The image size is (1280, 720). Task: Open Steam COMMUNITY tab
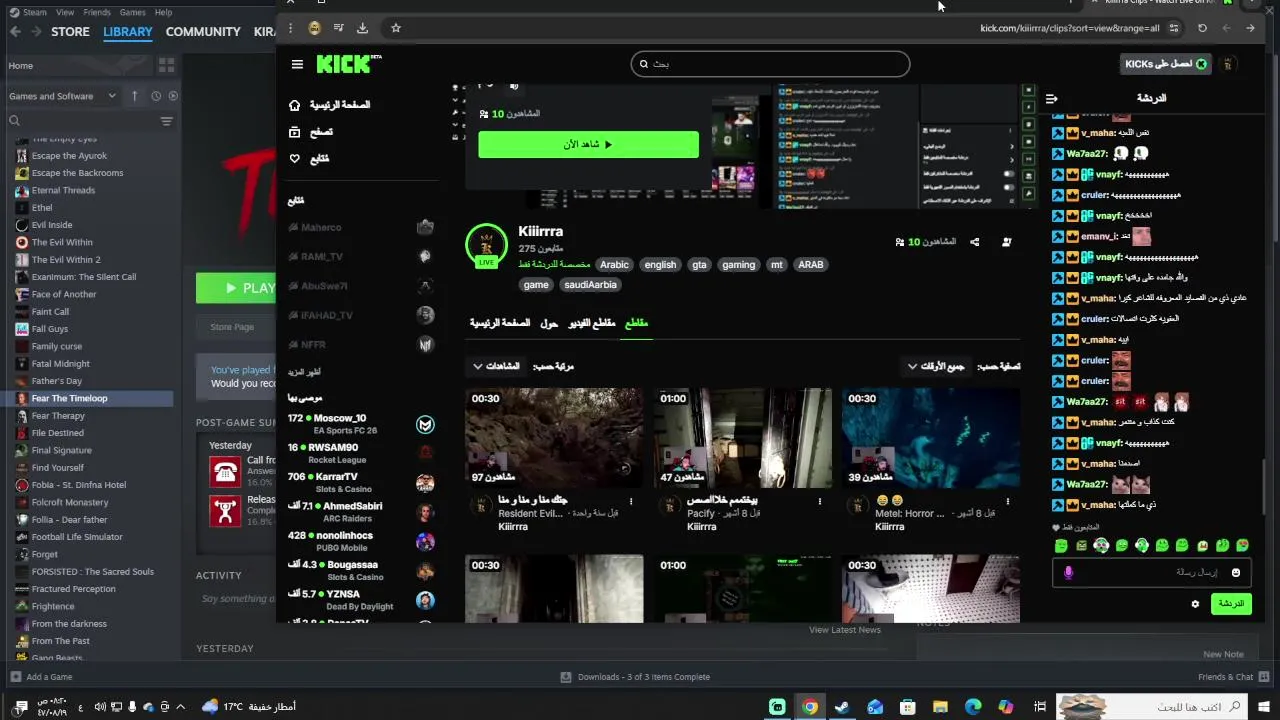203,32
